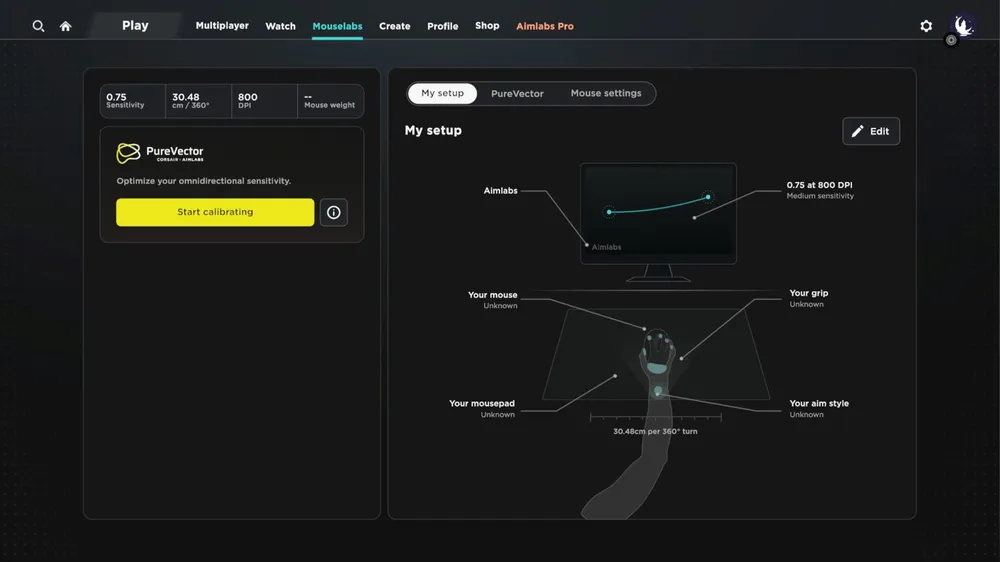The image size is (1000, 562).
Task: Click the Aimlabs label beside monitor
Action: [501, 191]
